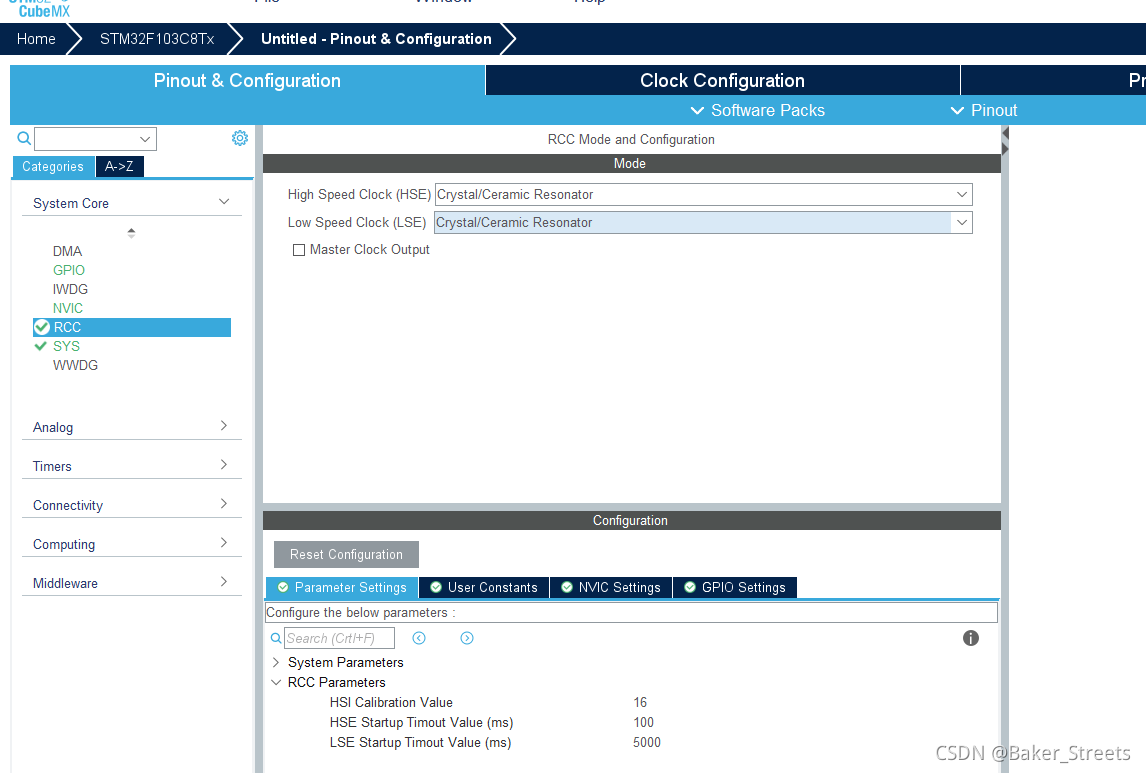Click the info icon in Parameter Settings
This screenshot has height=773, width=1146.
(x=971, y=638)
